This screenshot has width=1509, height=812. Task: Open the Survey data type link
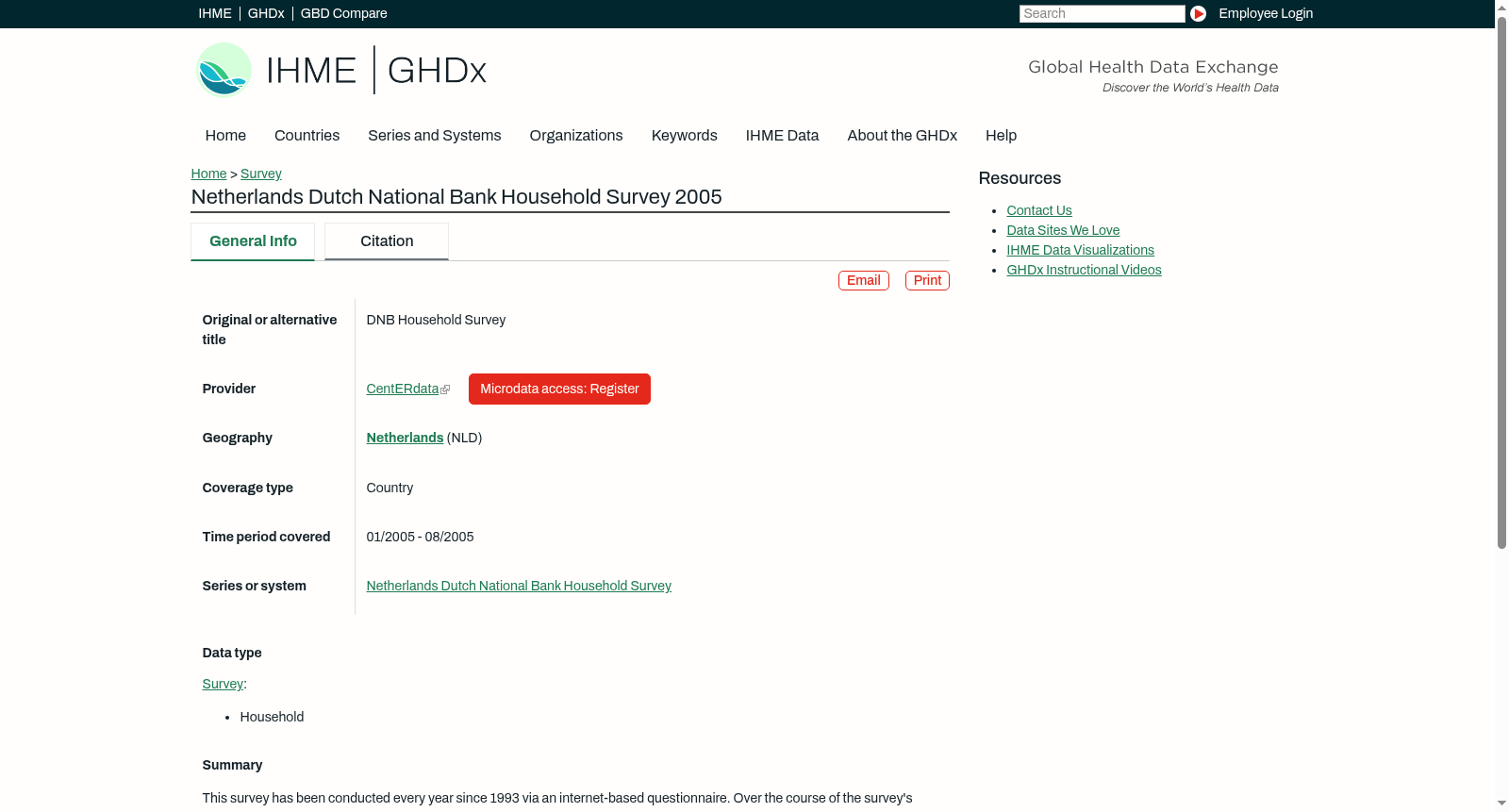pos(223,684)
